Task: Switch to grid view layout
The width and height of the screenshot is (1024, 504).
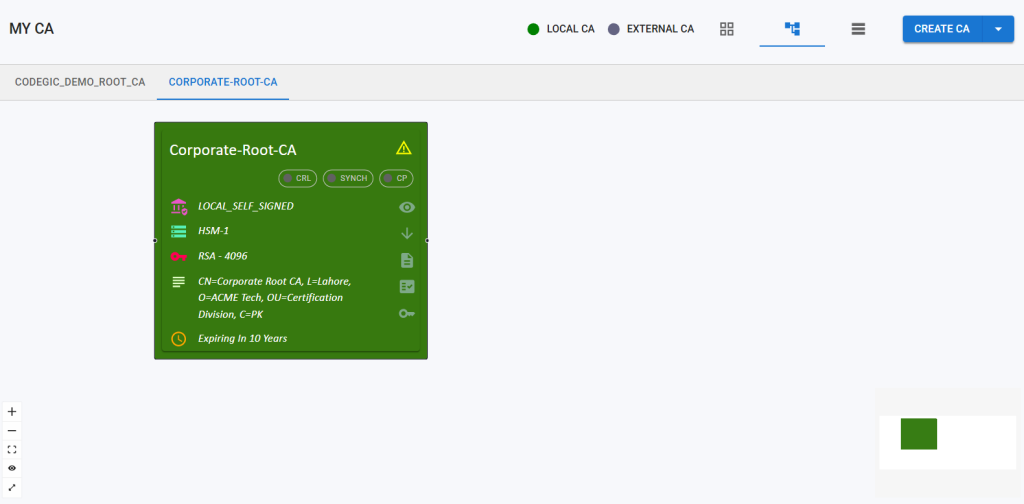Action: tap(727, 29)
